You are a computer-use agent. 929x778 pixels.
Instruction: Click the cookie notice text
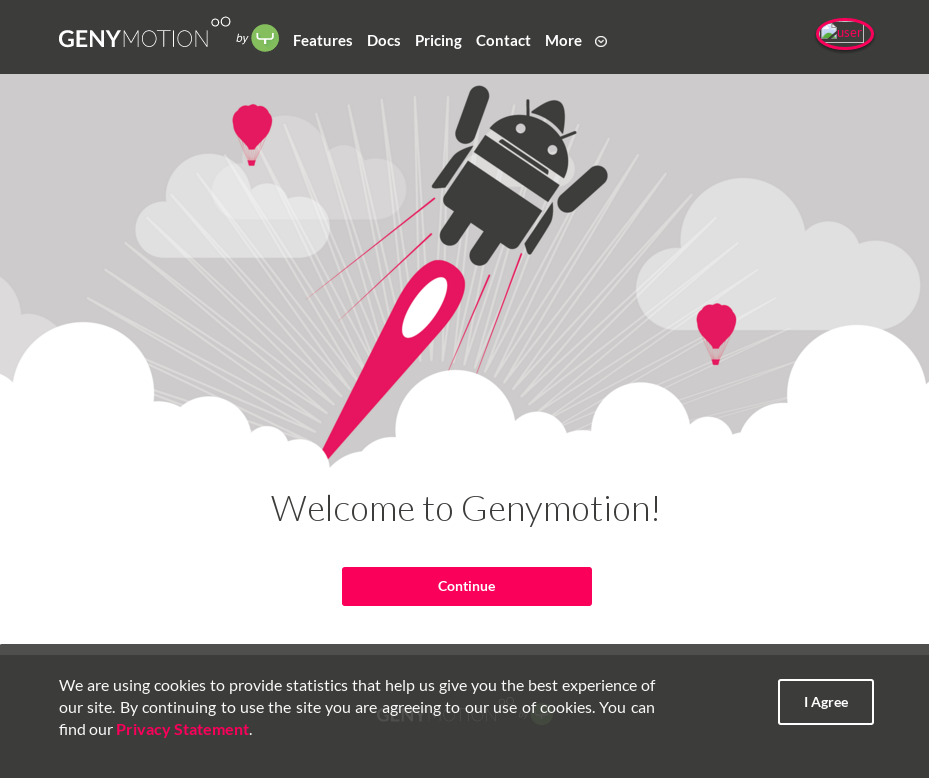(357, 707)
